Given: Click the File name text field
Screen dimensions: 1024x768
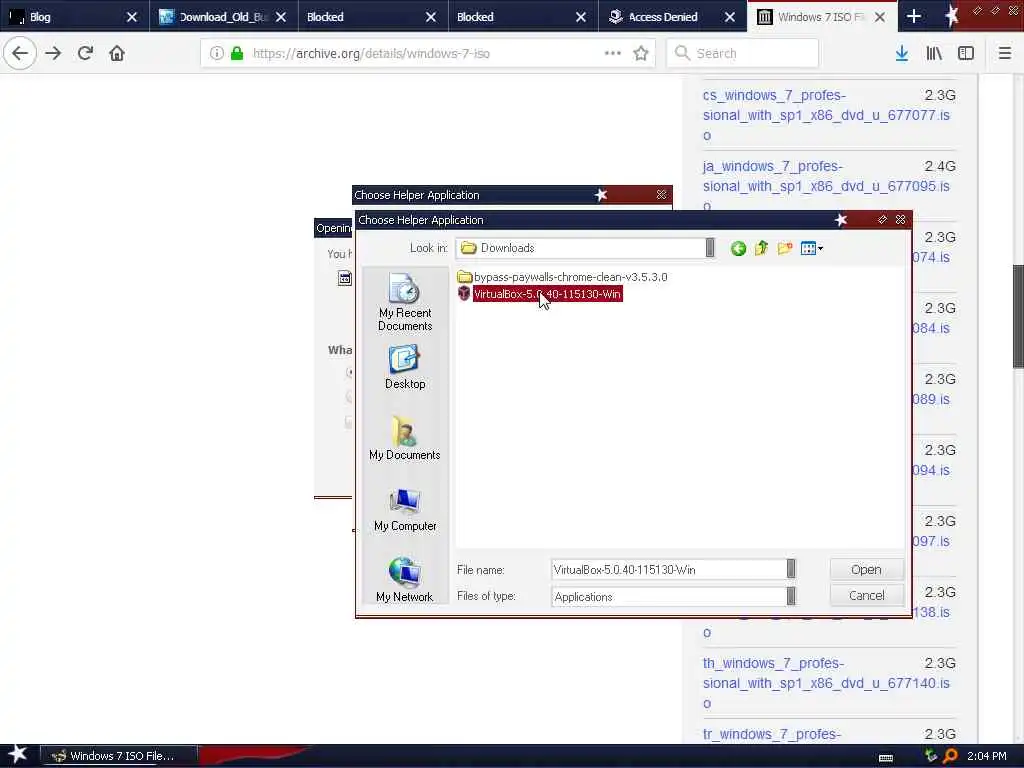Looking at the screenshot, I should 668,569.
